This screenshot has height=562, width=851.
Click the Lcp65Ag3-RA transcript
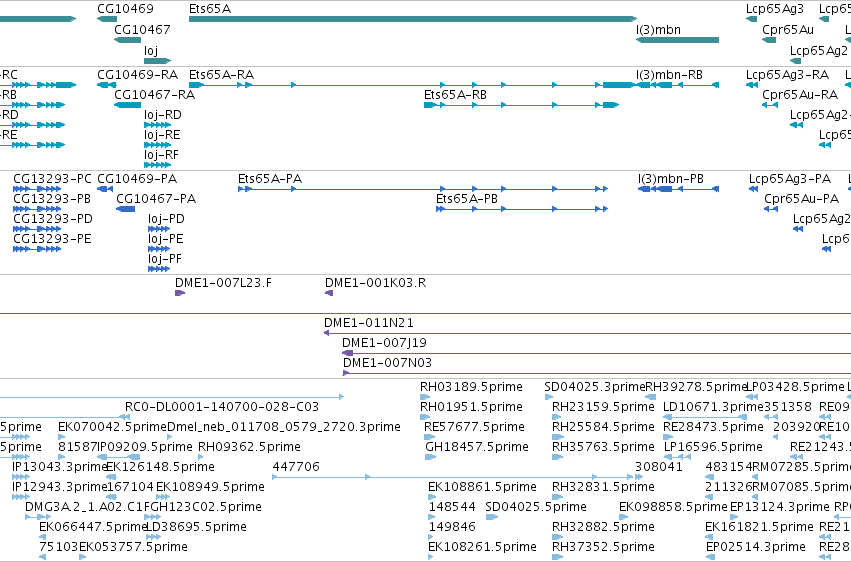[752, 85]
